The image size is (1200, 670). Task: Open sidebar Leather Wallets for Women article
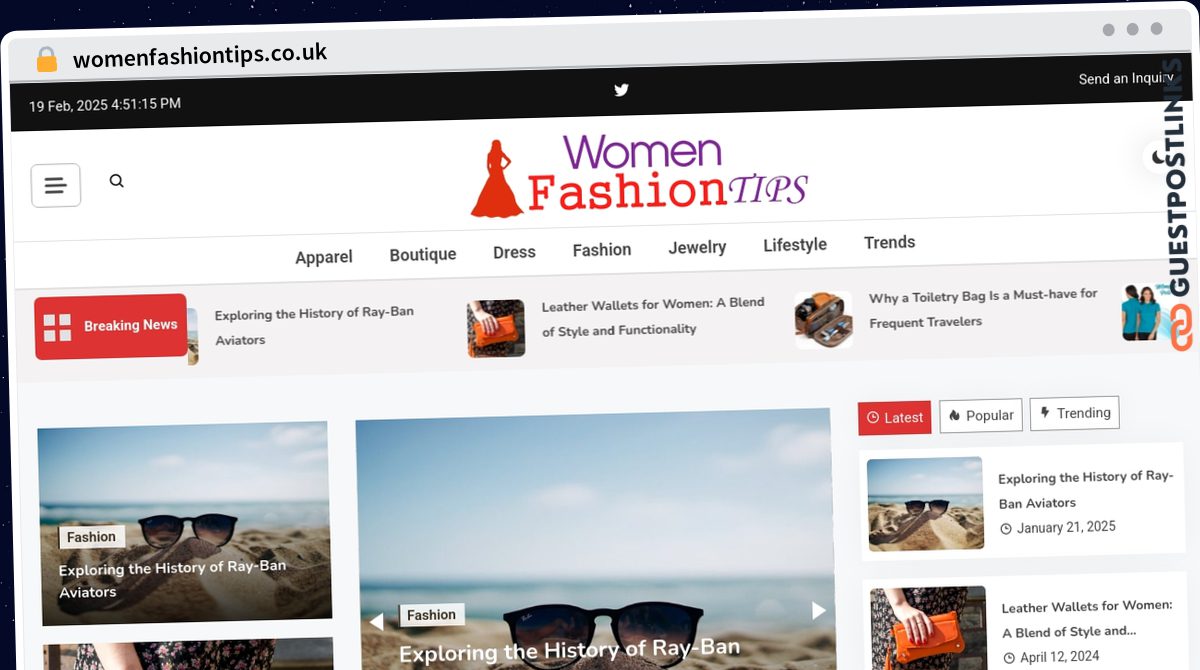(1087, 619)
